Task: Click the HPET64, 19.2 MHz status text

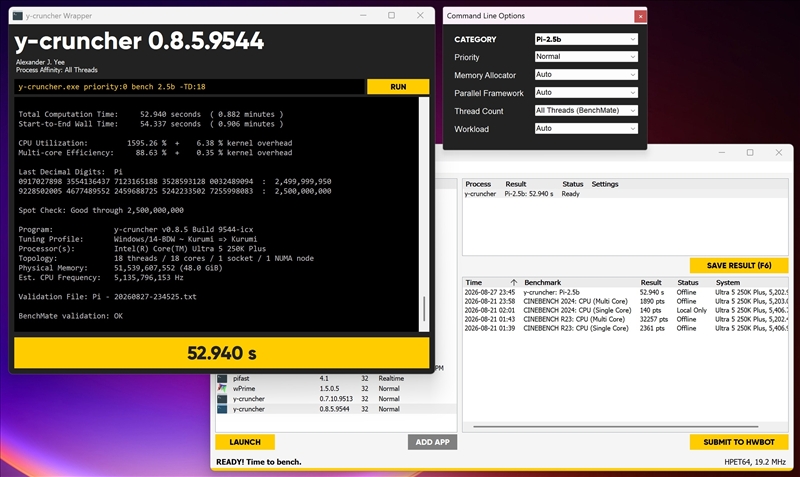Action: pos(755,462)
